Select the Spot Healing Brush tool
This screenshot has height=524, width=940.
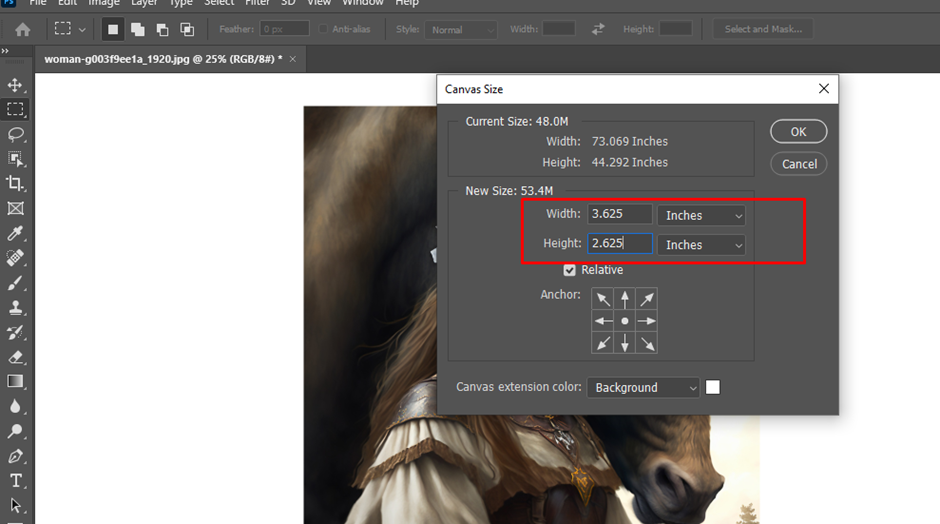click(15, 258)
